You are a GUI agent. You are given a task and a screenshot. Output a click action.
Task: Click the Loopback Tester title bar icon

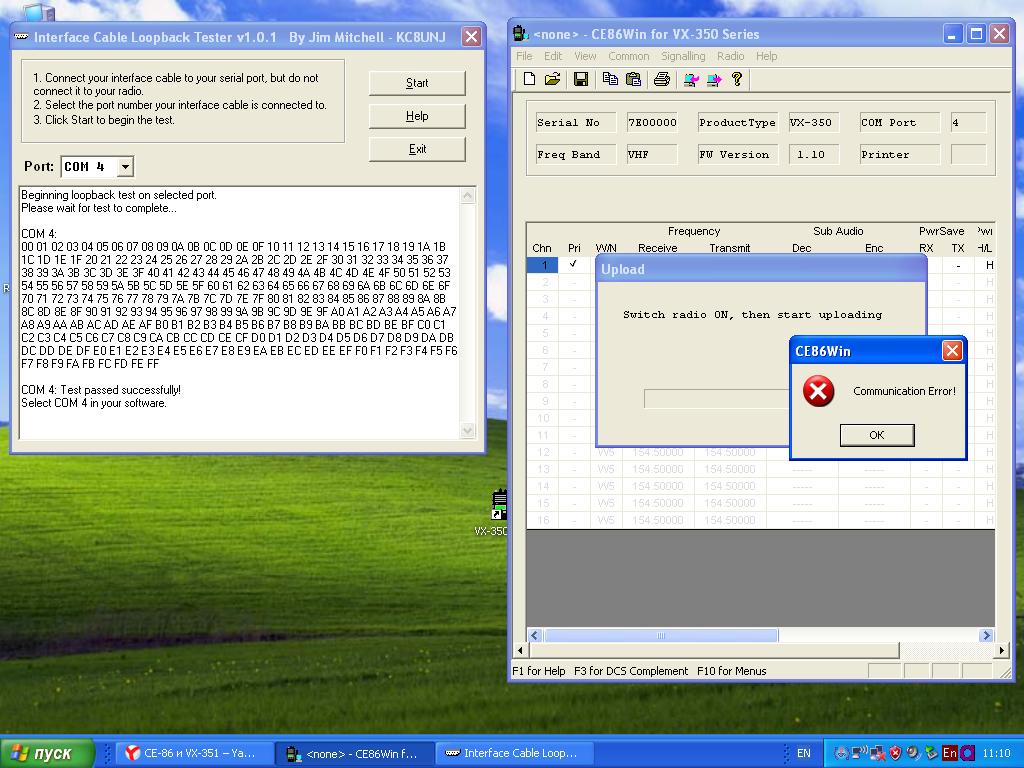[22, 37]
